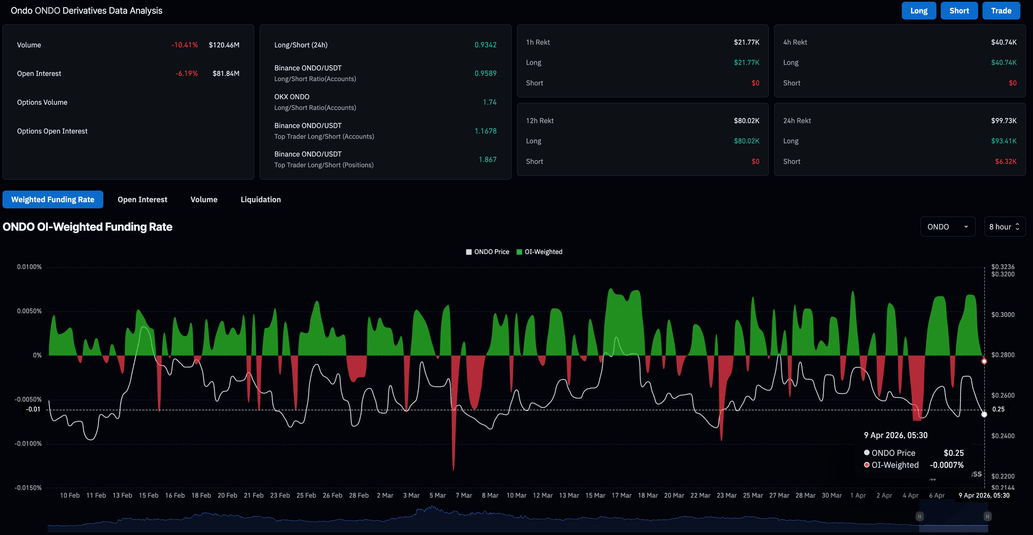This screenshot has width=1033, height=535.
Task: Click the white ONDO Price legend square
Action: click(x=469, y=252)
